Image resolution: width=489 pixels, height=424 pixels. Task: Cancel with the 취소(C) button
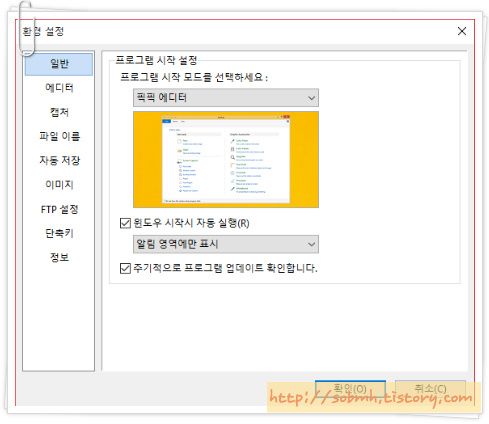click(x=430, y=389)
